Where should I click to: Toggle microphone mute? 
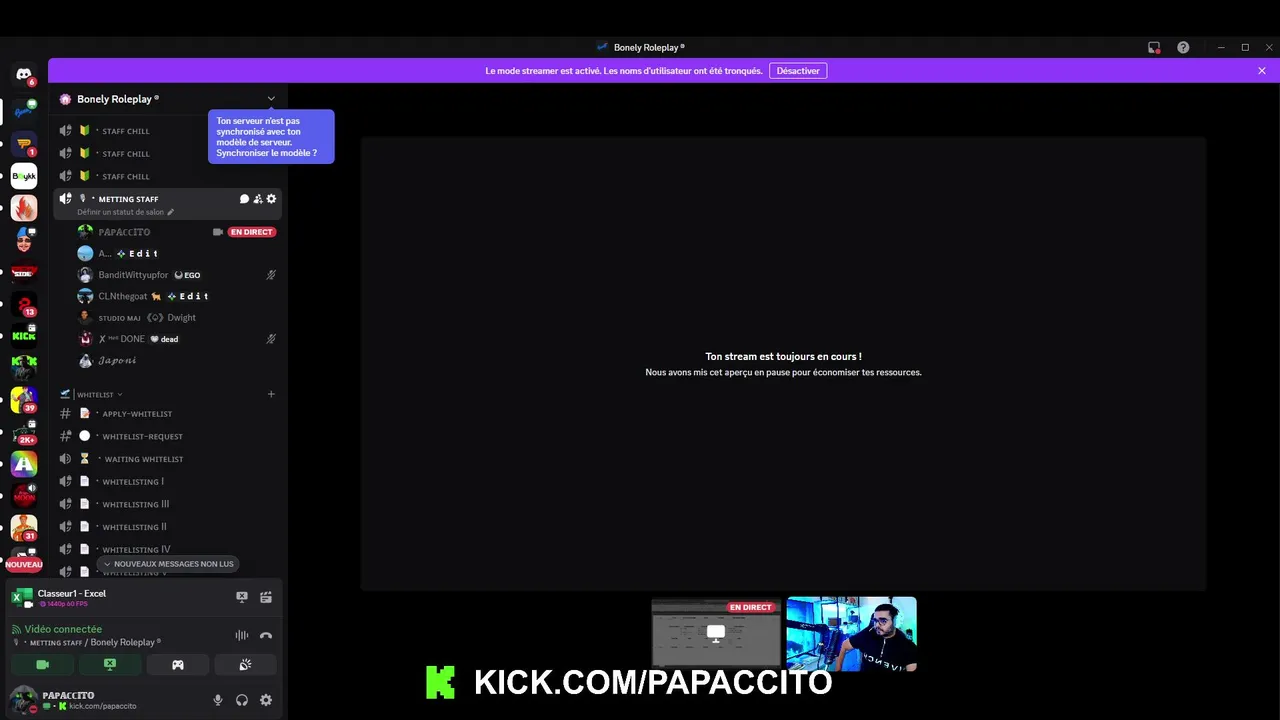[218, 700]
